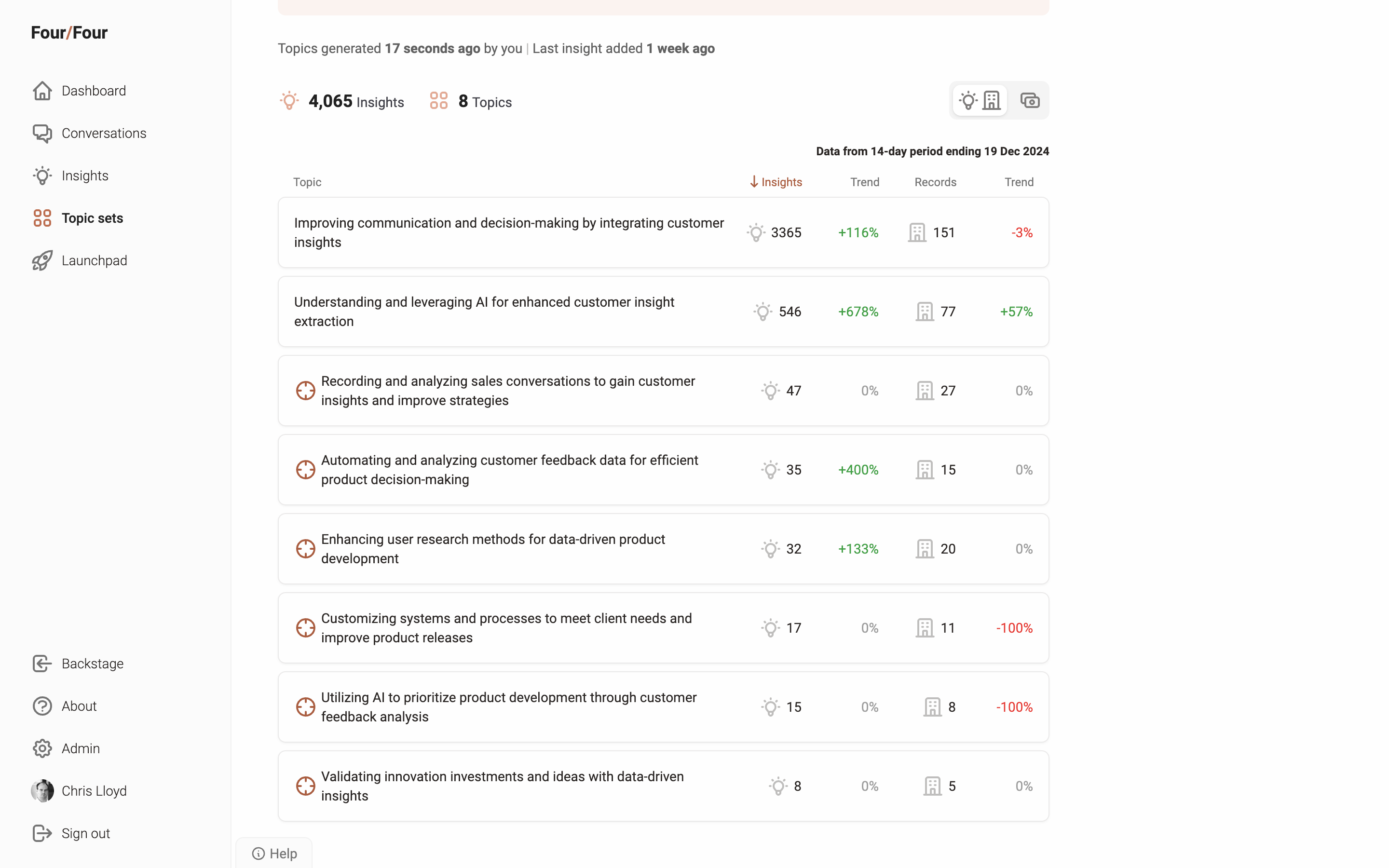Switch to insights and records view toggle
Screen dimensions: 1389x868
pos(980,101)
